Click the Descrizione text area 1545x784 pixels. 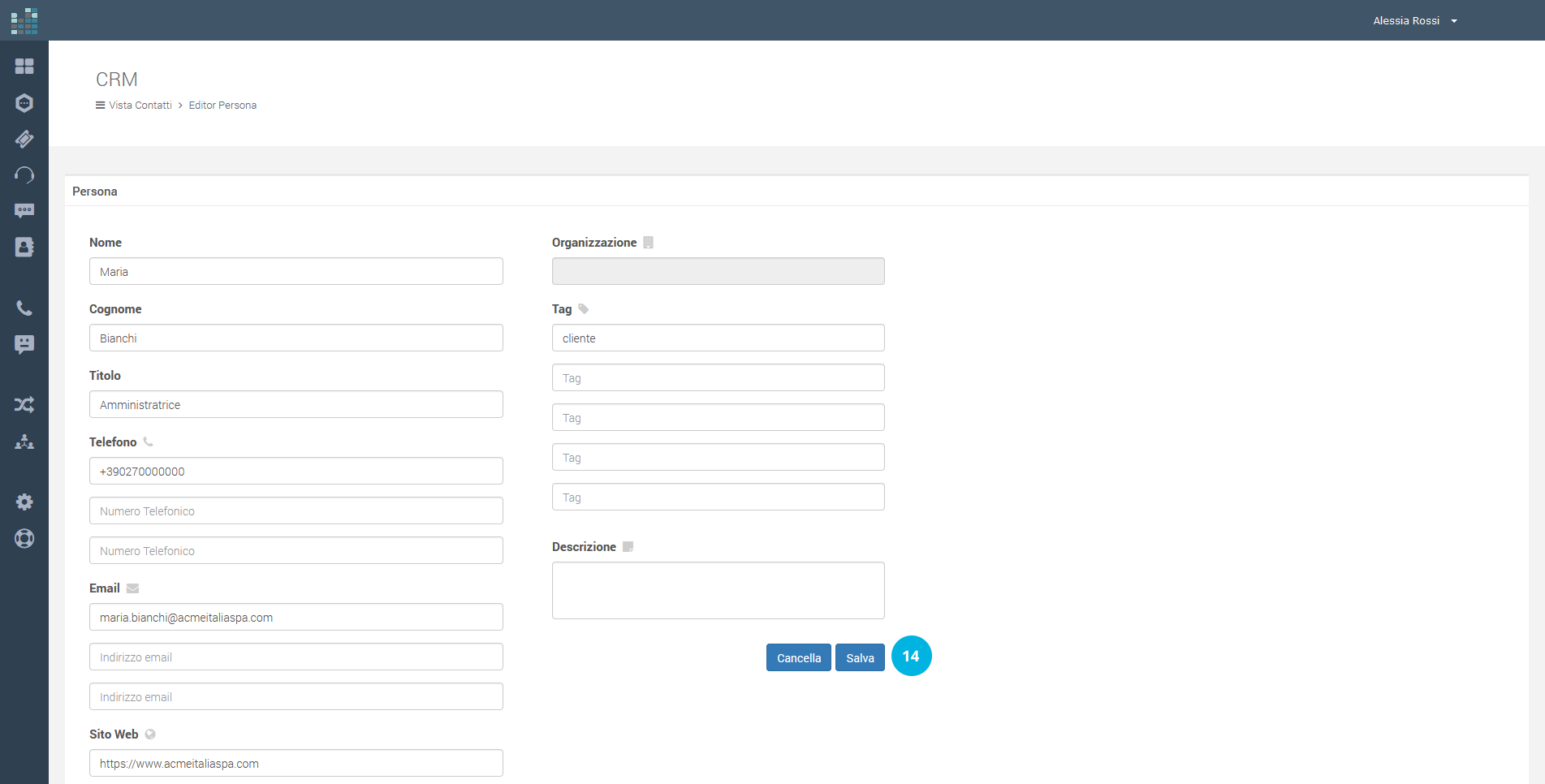tap(719, 590)
